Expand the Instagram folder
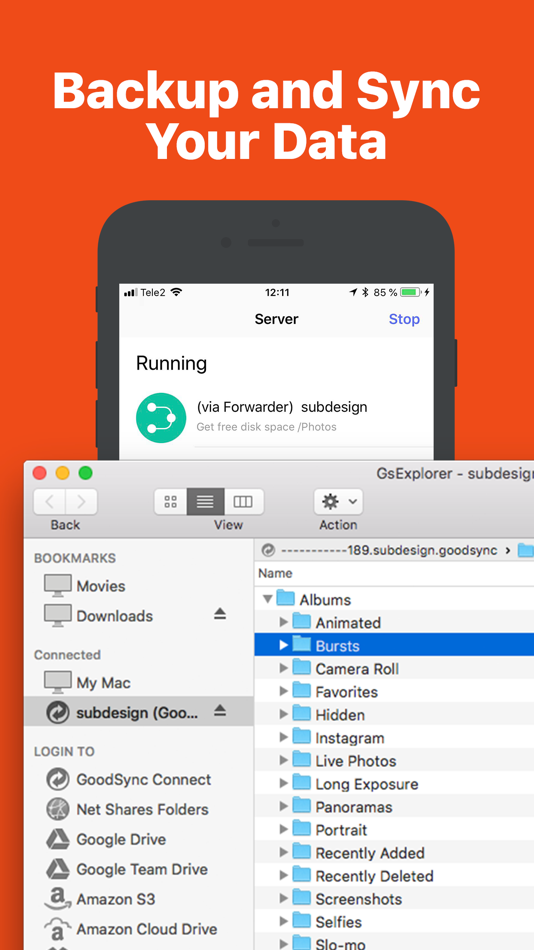This screenshot has width=534, height=950. coord(283,737)
